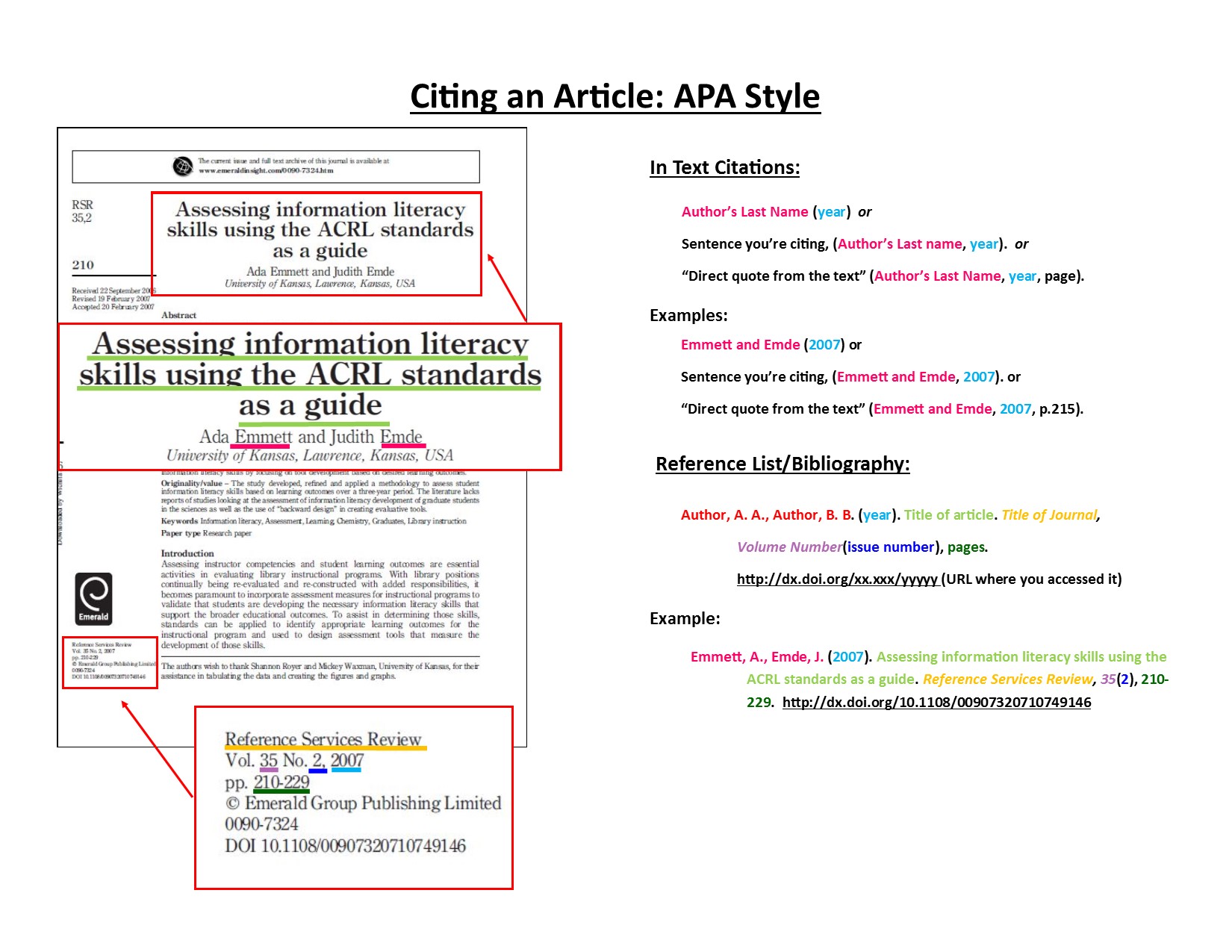The height and width of the screenshot is (952, 1232).
Task: Click the globe icon in the journal banner
Action: [182, 167]
